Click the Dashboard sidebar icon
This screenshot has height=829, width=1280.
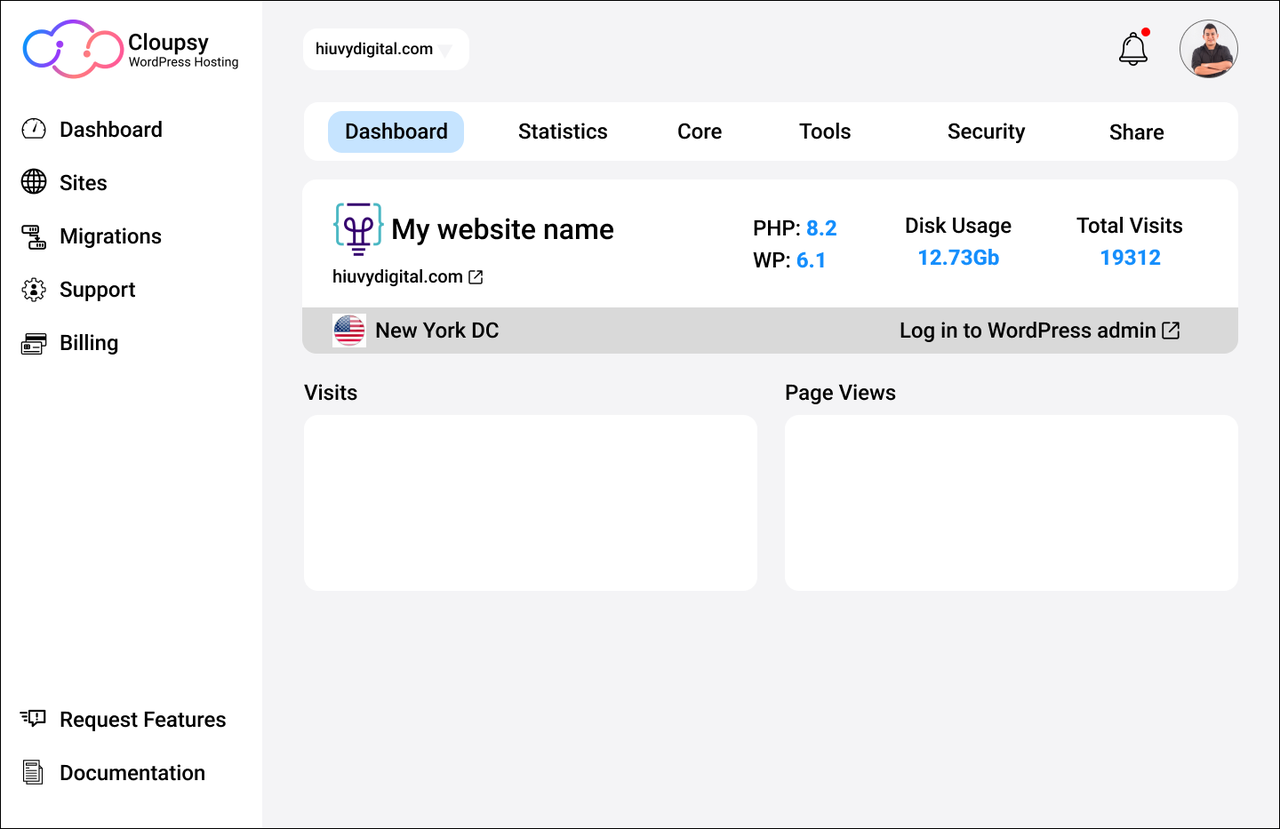(x=33, y=129)
